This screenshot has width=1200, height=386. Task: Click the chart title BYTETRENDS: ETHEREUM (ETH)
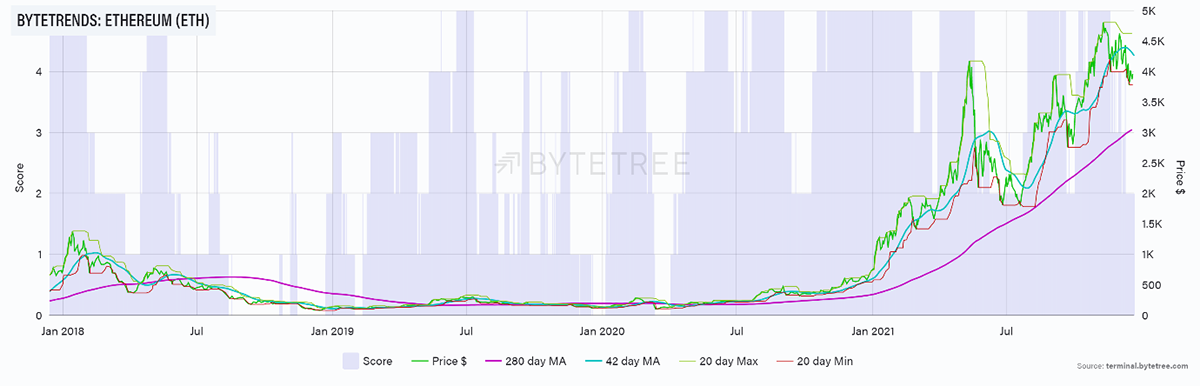(113, 20)
